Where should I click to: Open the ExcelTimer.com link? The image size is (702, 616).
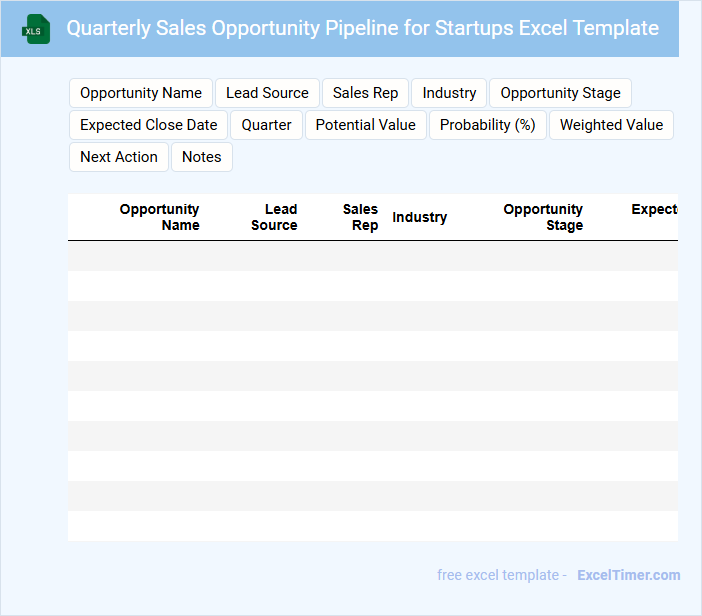tap(628, 575)
